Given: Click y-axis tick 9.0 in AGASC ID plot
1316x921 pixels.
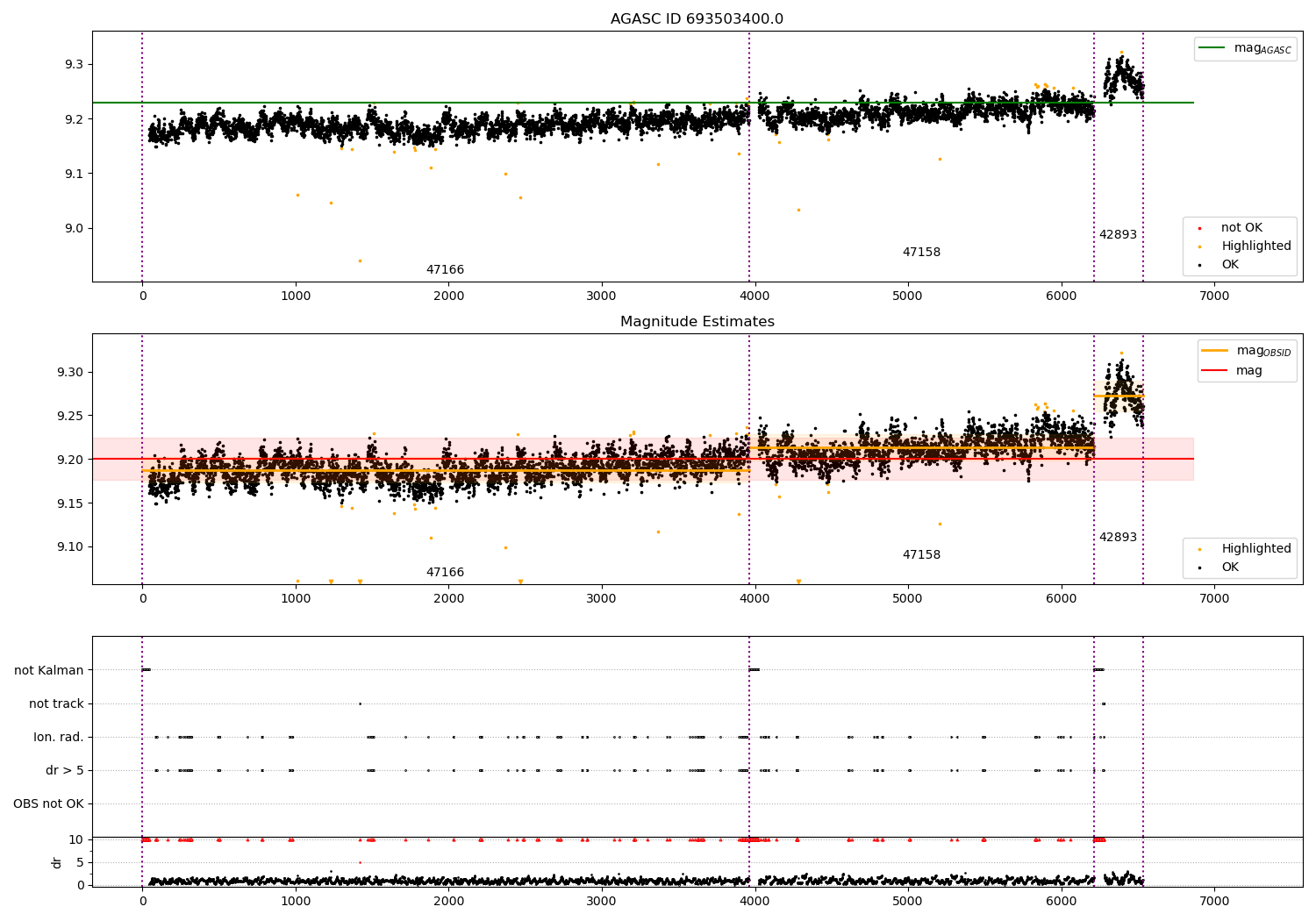Looking at the screenshot, I should coord(74,228).
